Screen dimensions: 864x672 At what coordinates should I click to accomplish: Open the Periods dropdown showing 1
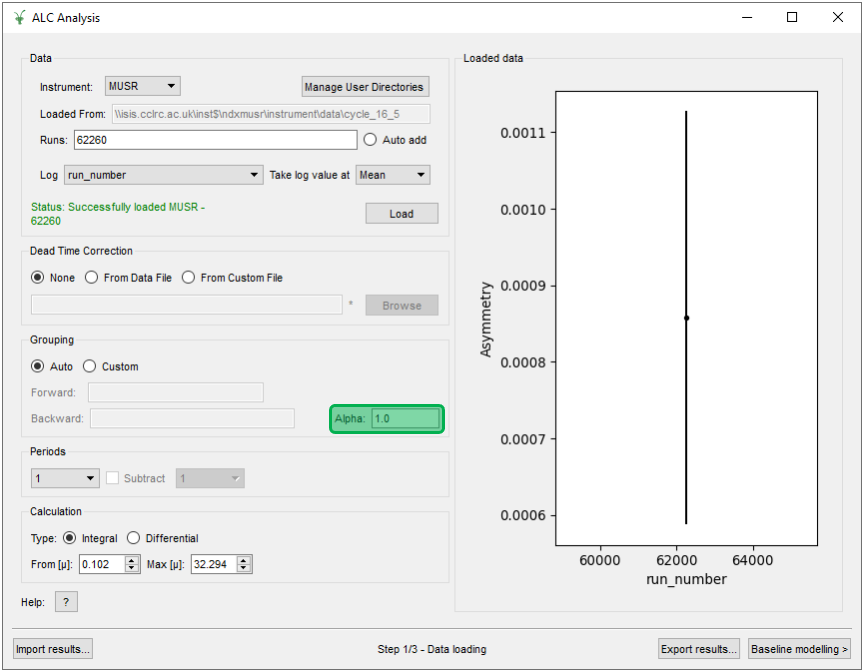(x=65, y=479)
